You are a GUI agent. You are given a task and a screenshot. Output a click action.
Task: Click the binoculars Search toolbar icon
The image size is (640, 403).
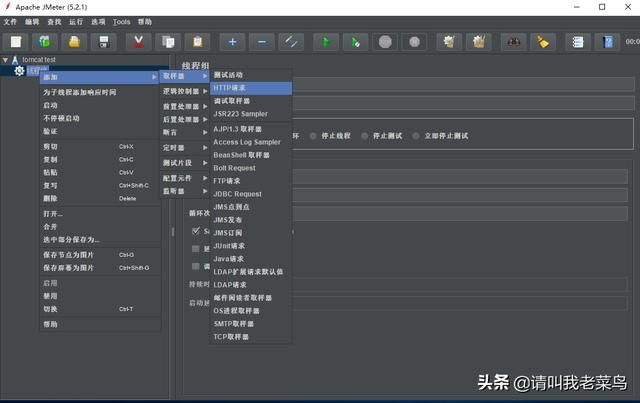[513, 42]
